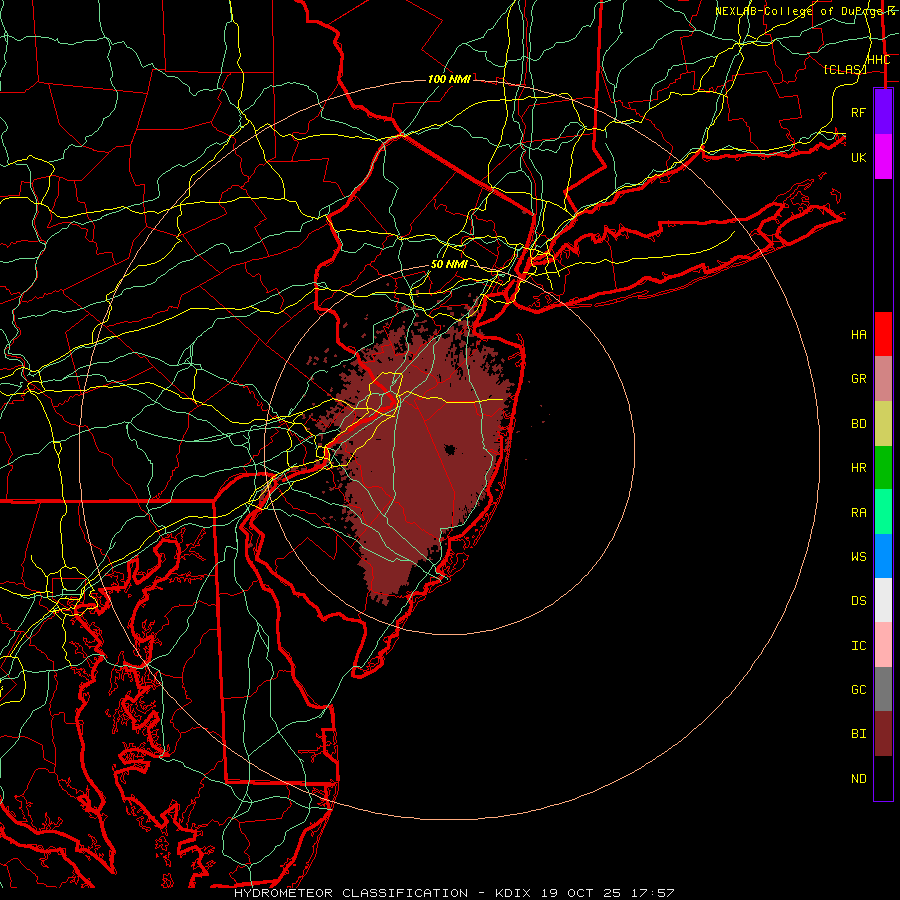Viewport: 900px width, 900px height.
Task: Click the HR dark green legend swatch
Action: [883, 468]
